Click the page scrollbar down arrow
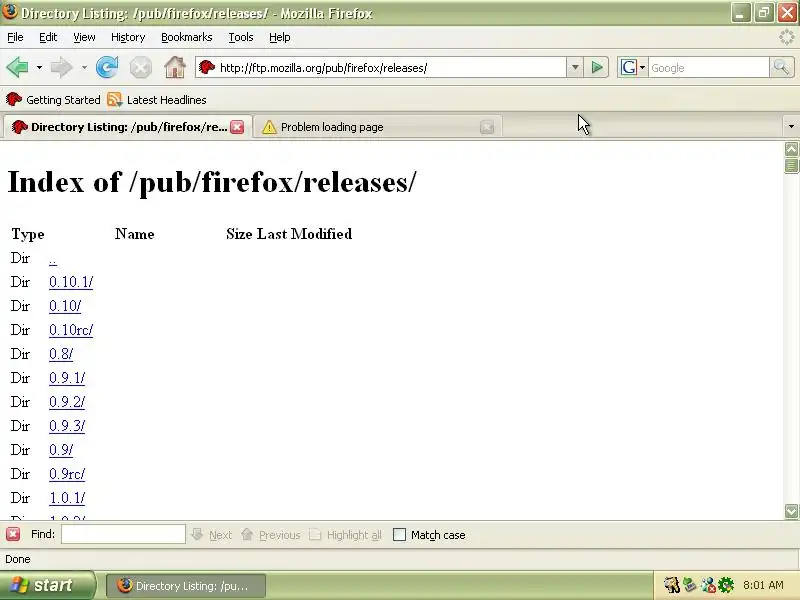This screenshot has width=800, height=600. click(791, 511)
